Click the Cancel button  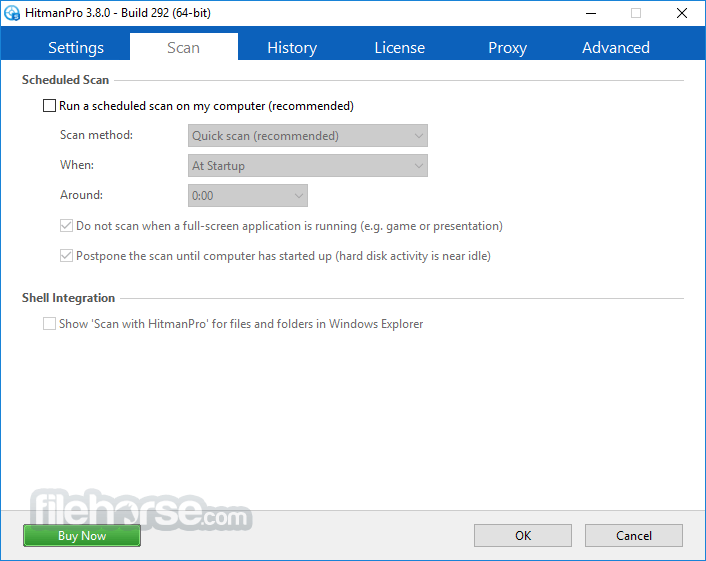(x=634, y=536)
